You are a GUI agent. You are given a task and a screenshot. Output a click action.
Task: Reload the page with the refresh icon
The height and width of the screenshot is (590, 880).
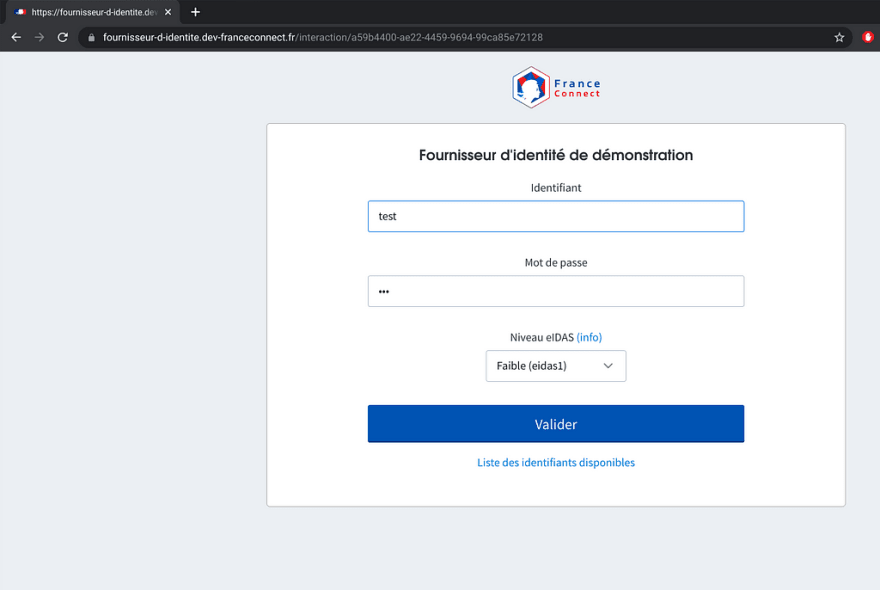(x=63, y=37)
